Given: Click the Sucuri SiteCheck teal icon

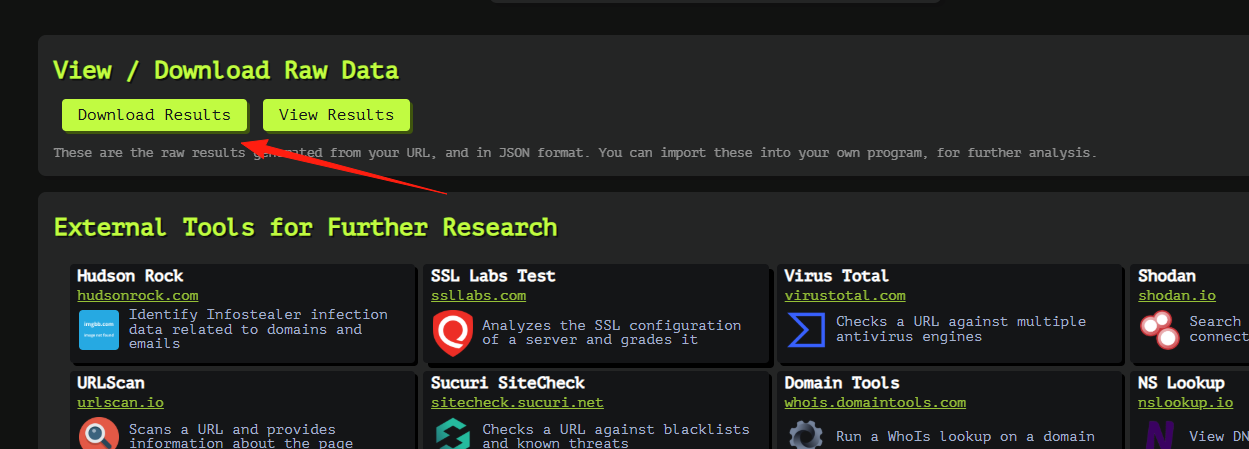Looking at the screenshot, I should 453,435.
